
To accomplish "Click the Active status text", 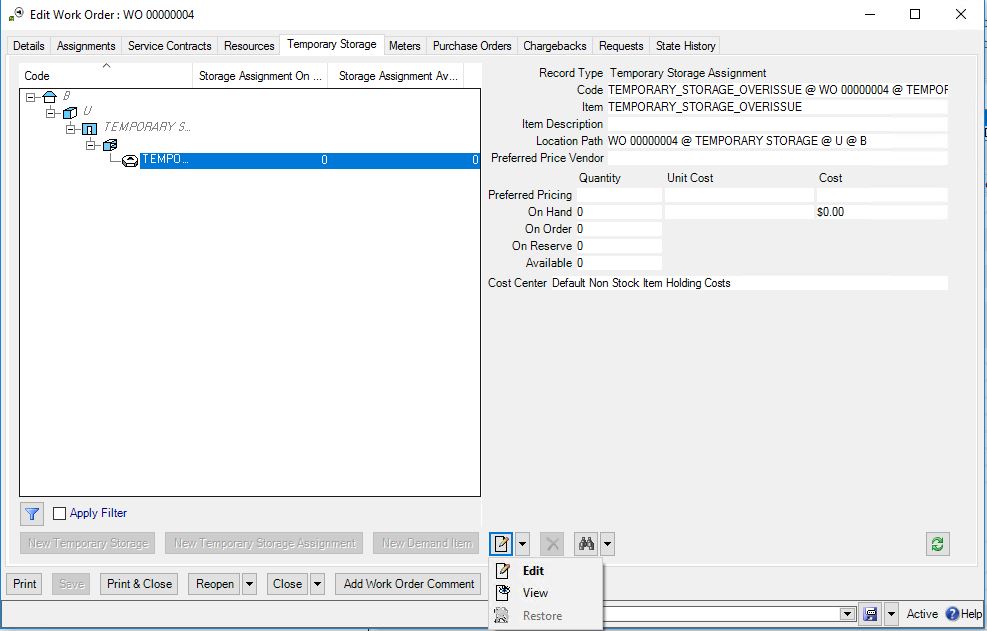I will point(922,613).
